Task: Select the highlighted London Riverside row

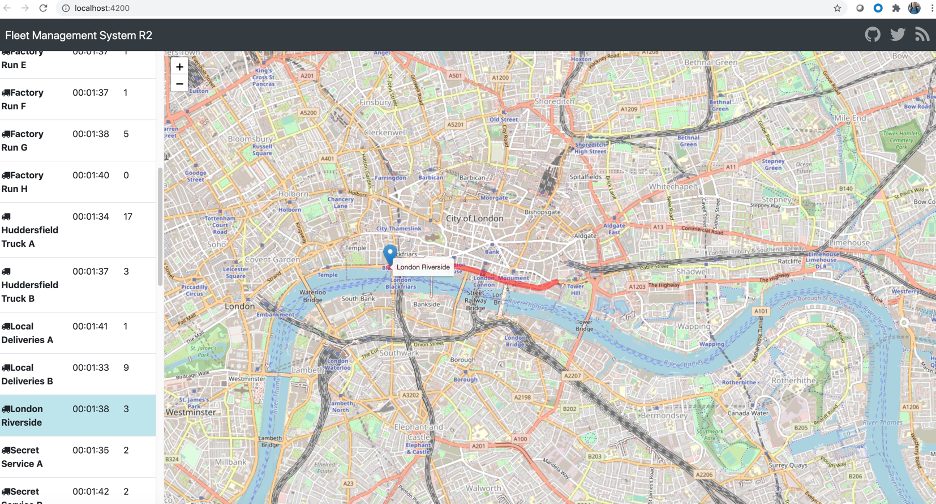Action: 78,416
